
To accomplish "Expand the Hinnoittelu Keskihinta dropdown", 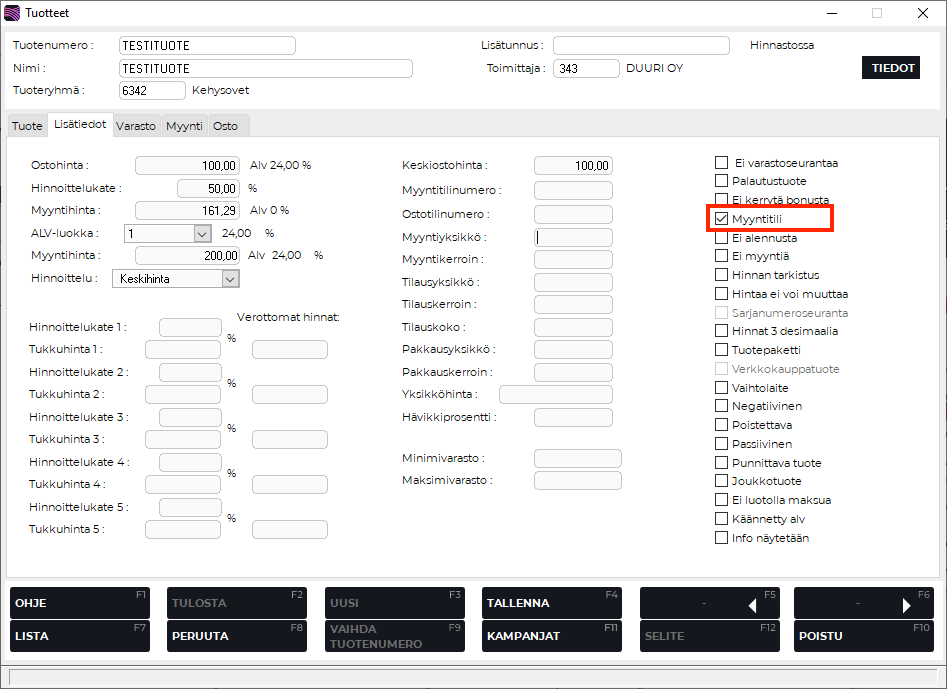I will (x=230, y=279).
